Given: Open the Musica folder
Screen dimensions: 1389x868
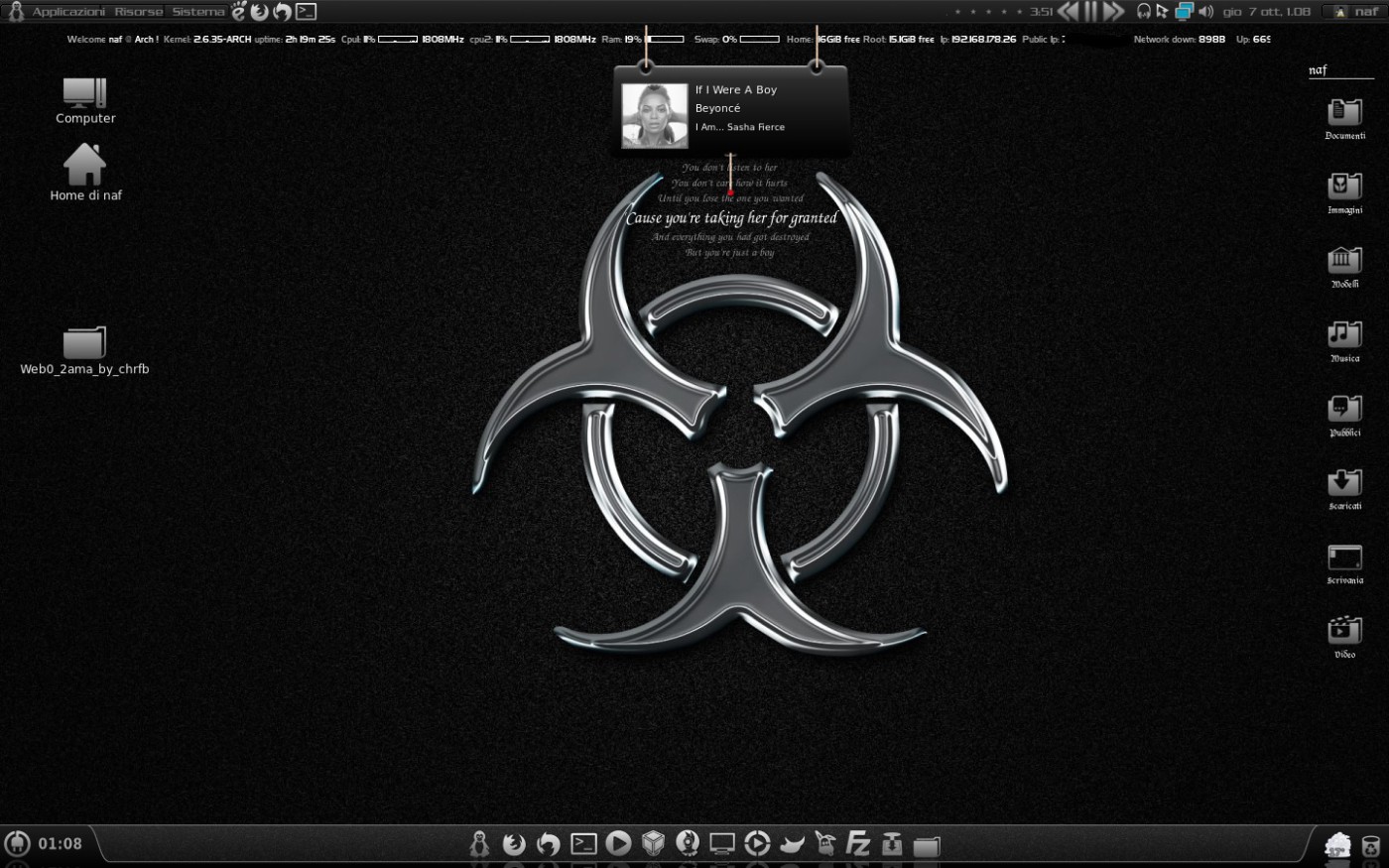Looking at the screenshot, I should tap(1345, 342).
